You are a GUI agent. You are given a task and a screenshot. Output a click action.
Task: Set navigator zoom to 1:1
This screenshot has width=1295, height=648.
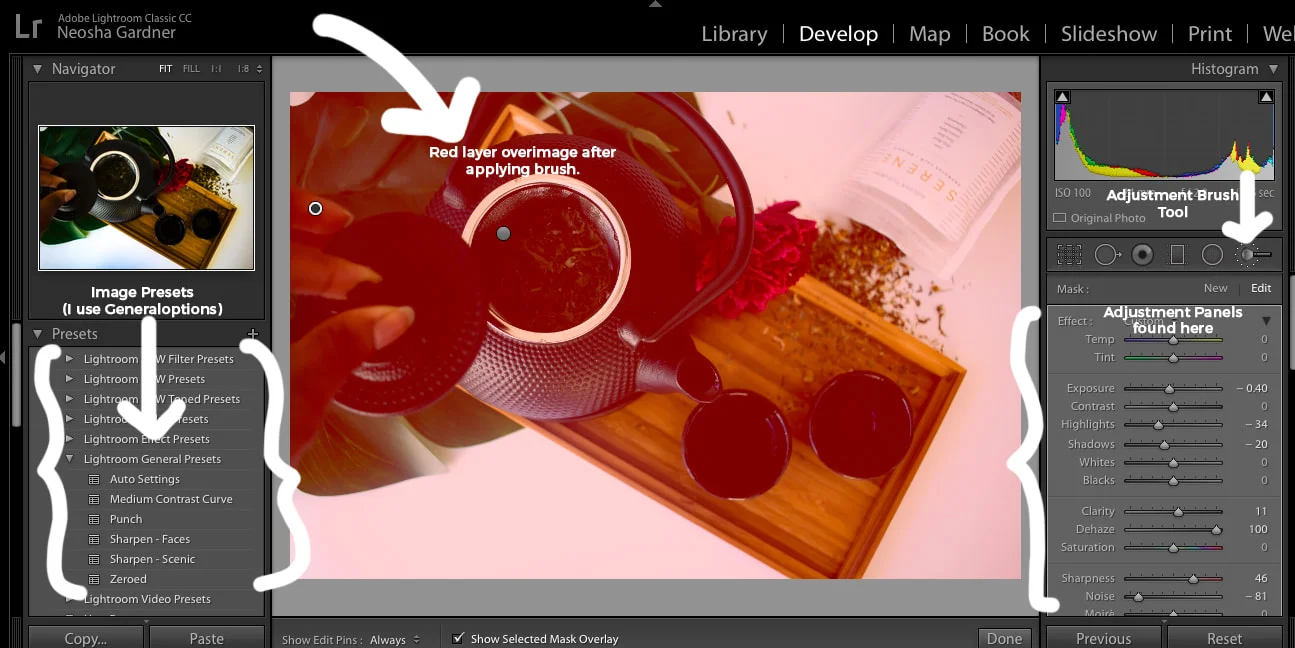point(216,69)
